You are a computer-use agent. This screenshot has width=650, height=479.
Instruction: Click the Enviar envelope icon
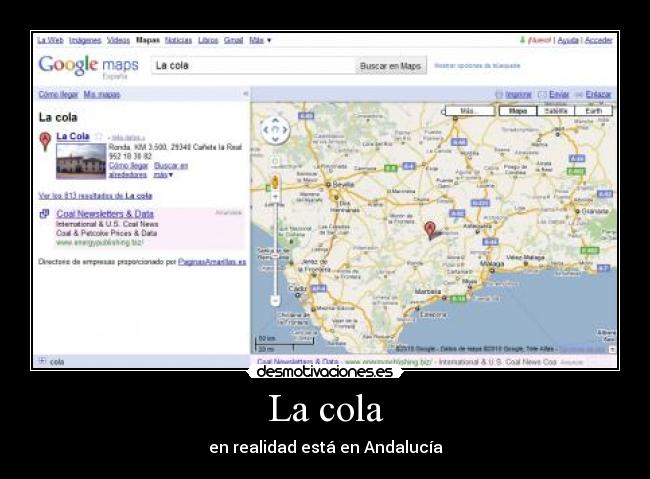click(542, 95)
